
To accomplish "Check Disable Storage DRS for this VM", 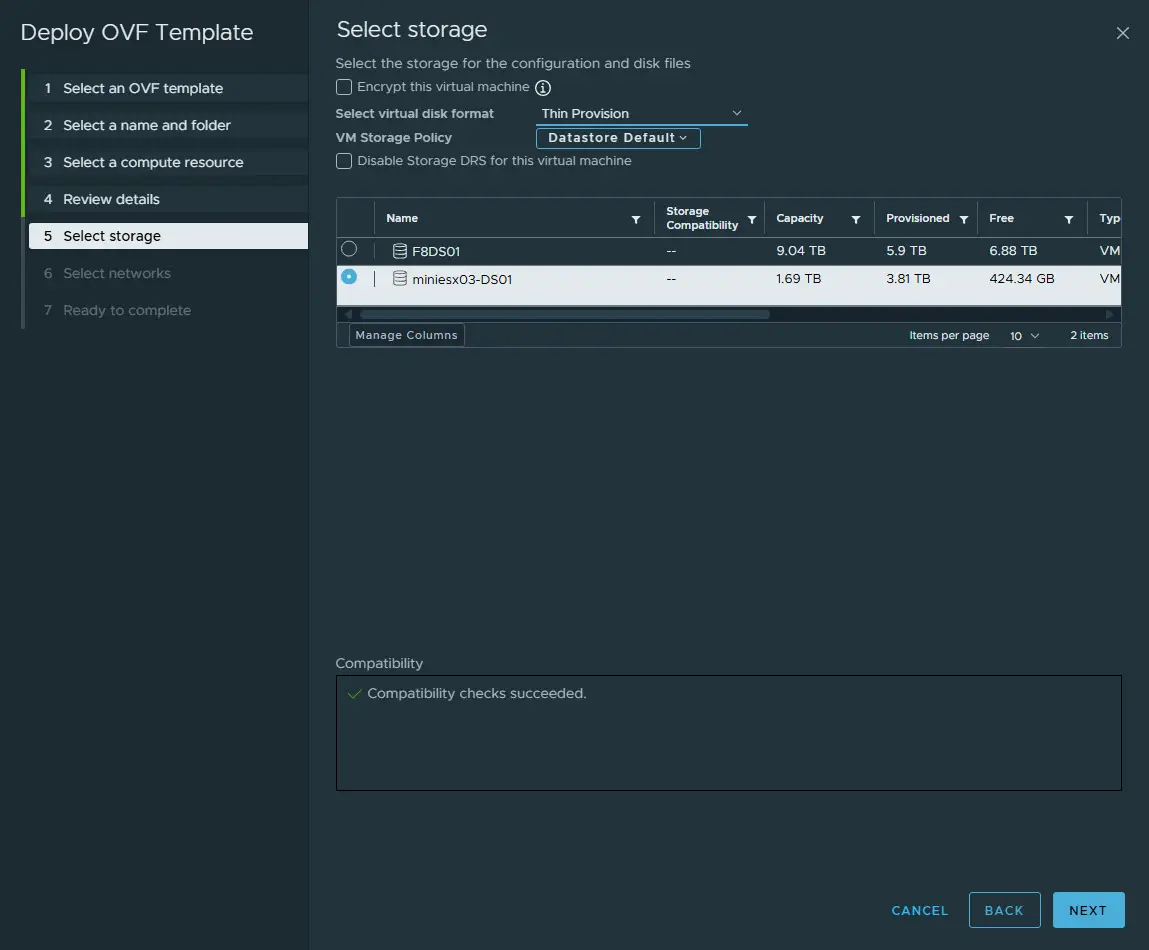I will tap(344, 161).
